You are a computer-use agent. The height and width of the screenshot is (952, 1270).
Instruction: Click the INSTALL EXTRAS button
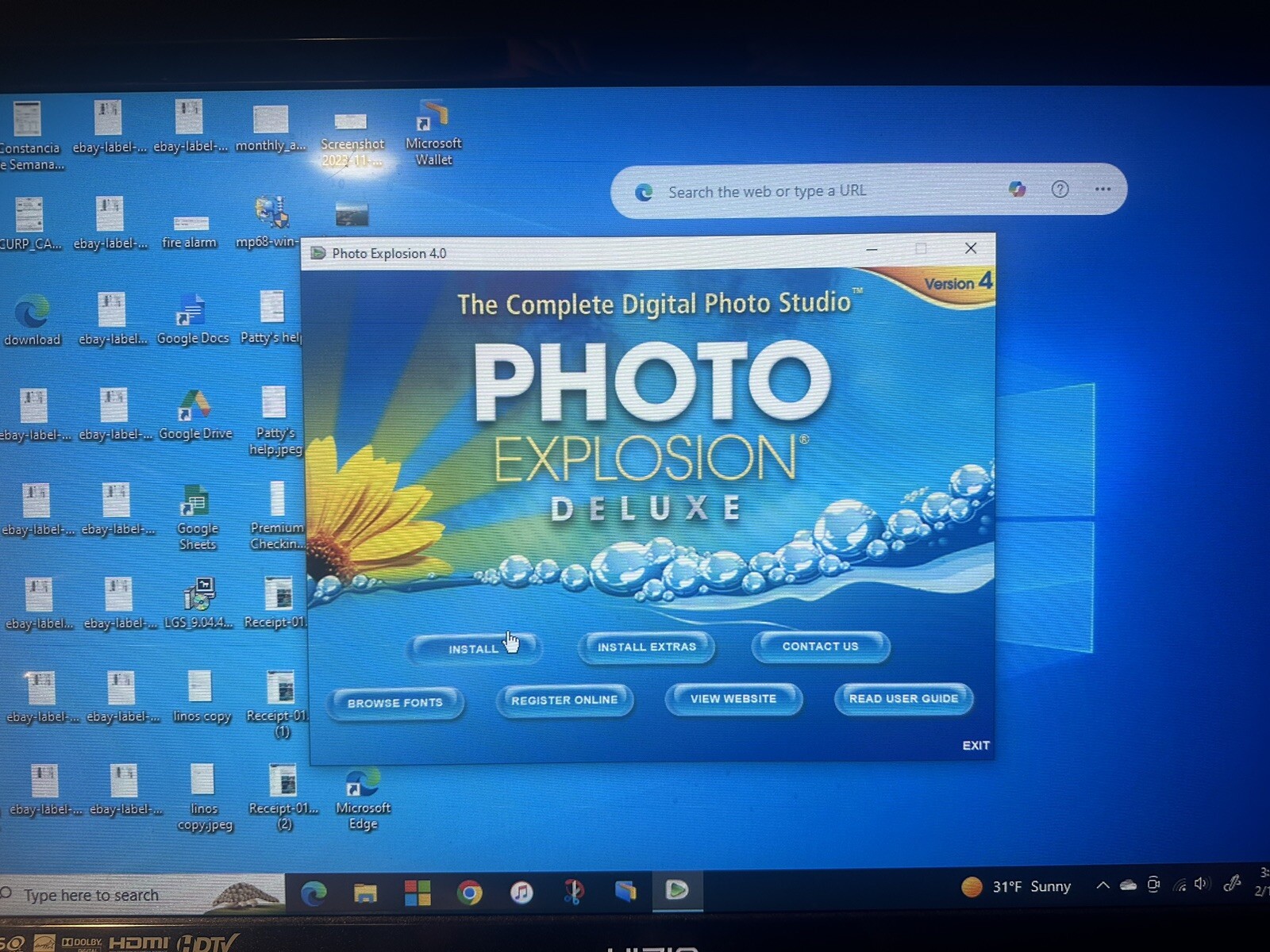[x=646, y=647]
